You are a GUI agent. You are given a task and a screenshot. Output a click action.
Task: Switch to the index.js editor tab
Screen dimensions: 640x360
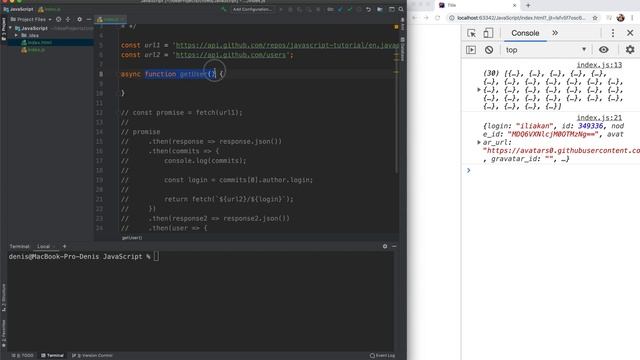pos(110,19)
